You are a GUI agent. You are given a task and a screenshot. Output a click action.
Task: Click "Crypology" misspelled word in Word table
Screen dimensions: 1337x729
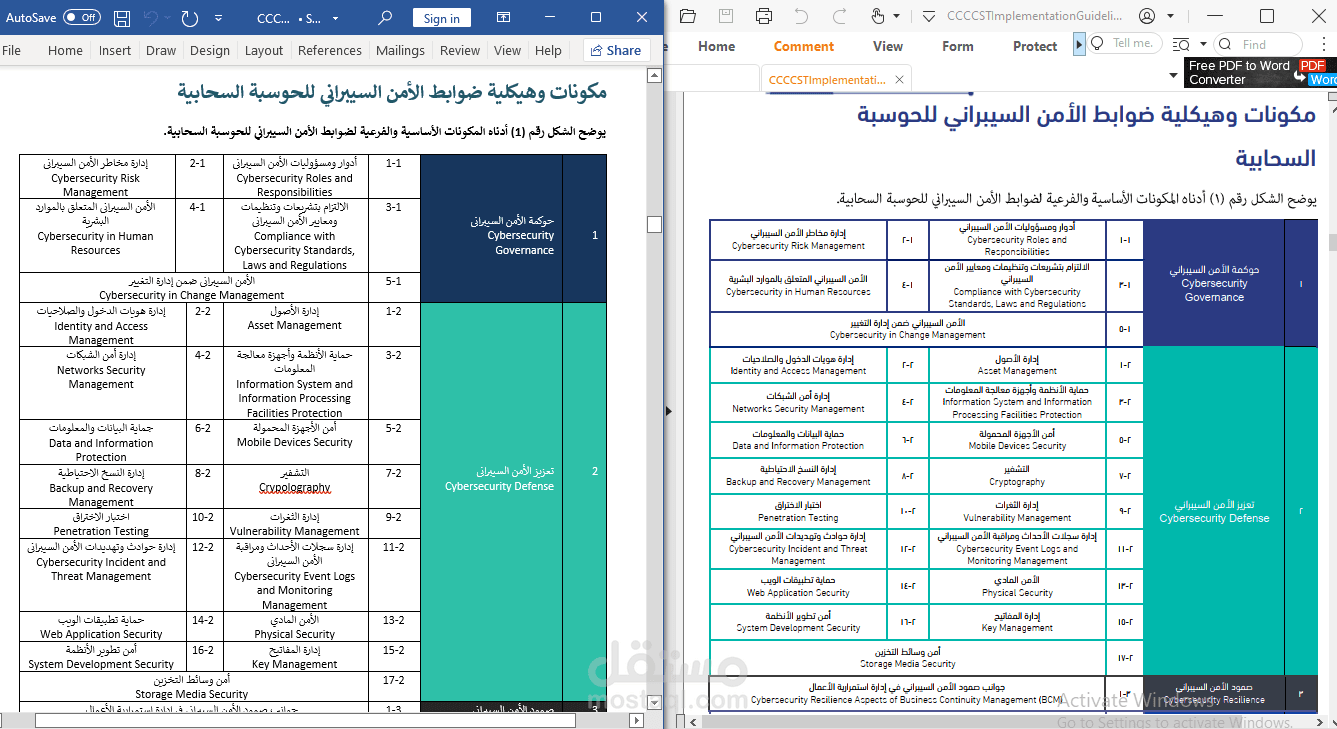point(295,488)
